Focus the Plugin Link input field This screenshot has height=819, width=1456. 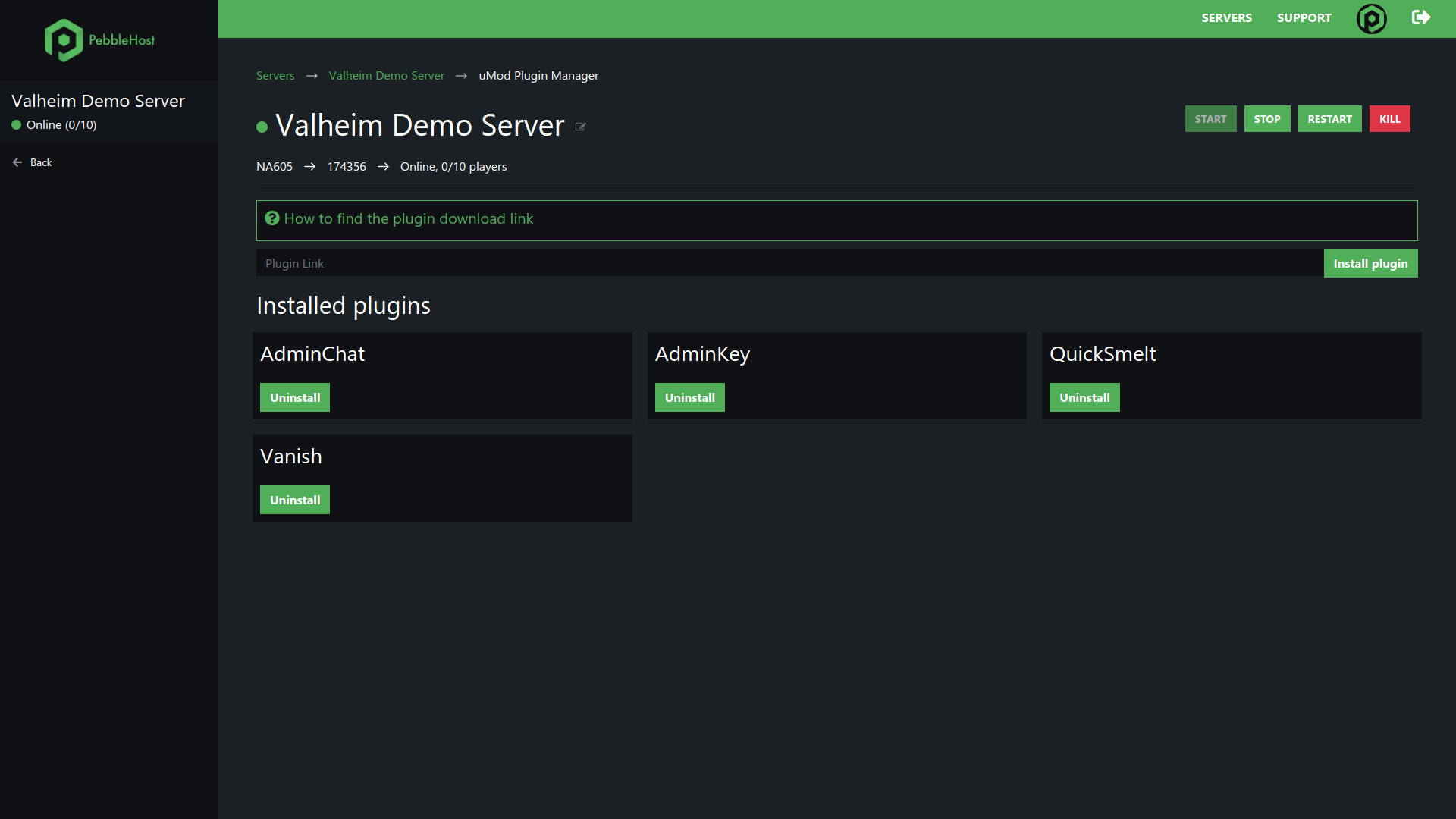click(789, 263)
